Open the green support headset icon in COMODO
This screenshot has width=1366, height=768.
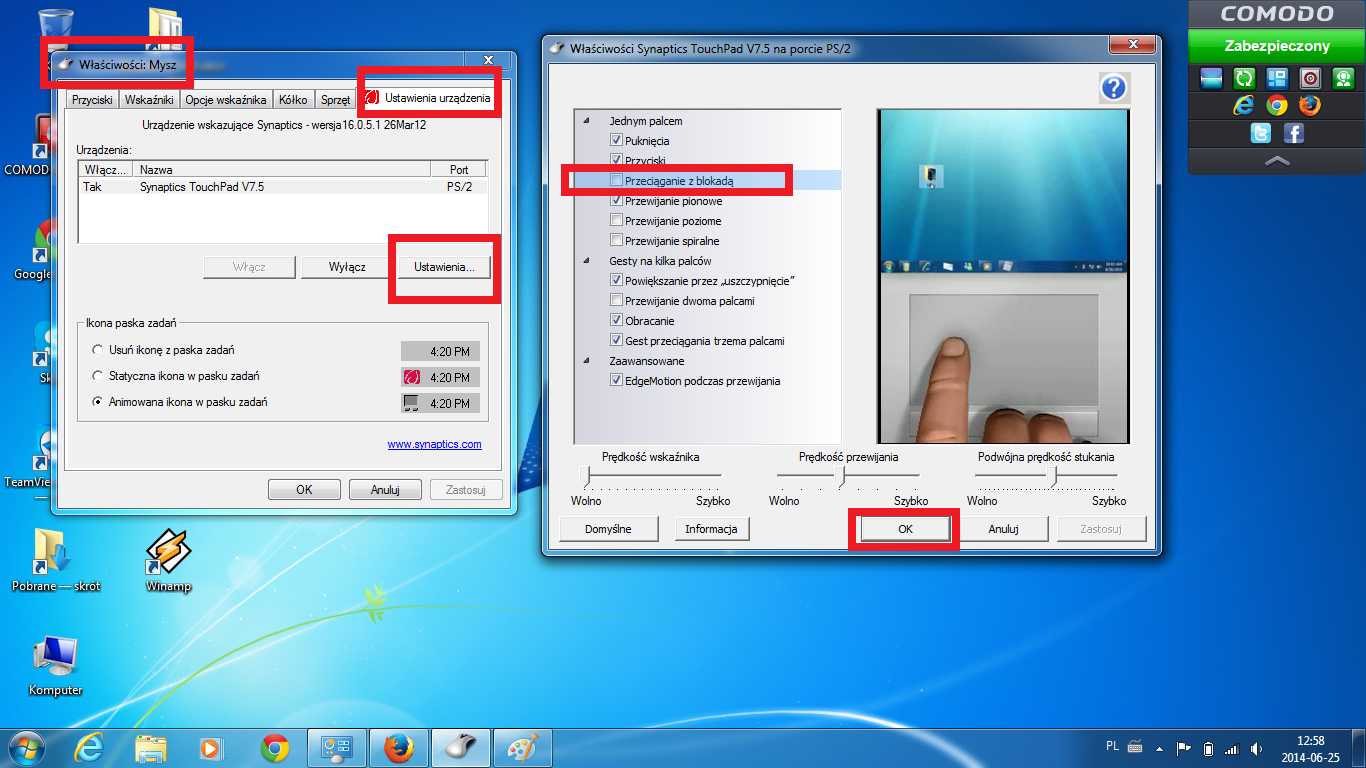(1342, 78)
